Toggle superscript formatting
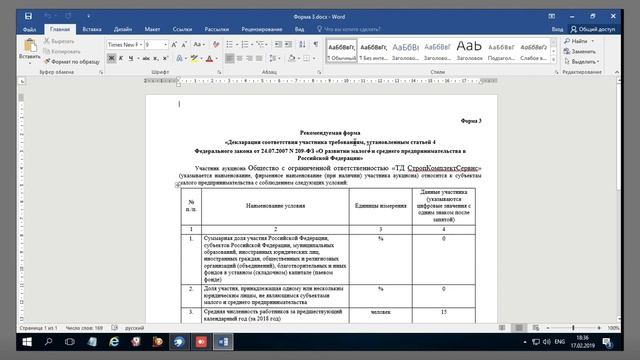 tap(165, 59)
